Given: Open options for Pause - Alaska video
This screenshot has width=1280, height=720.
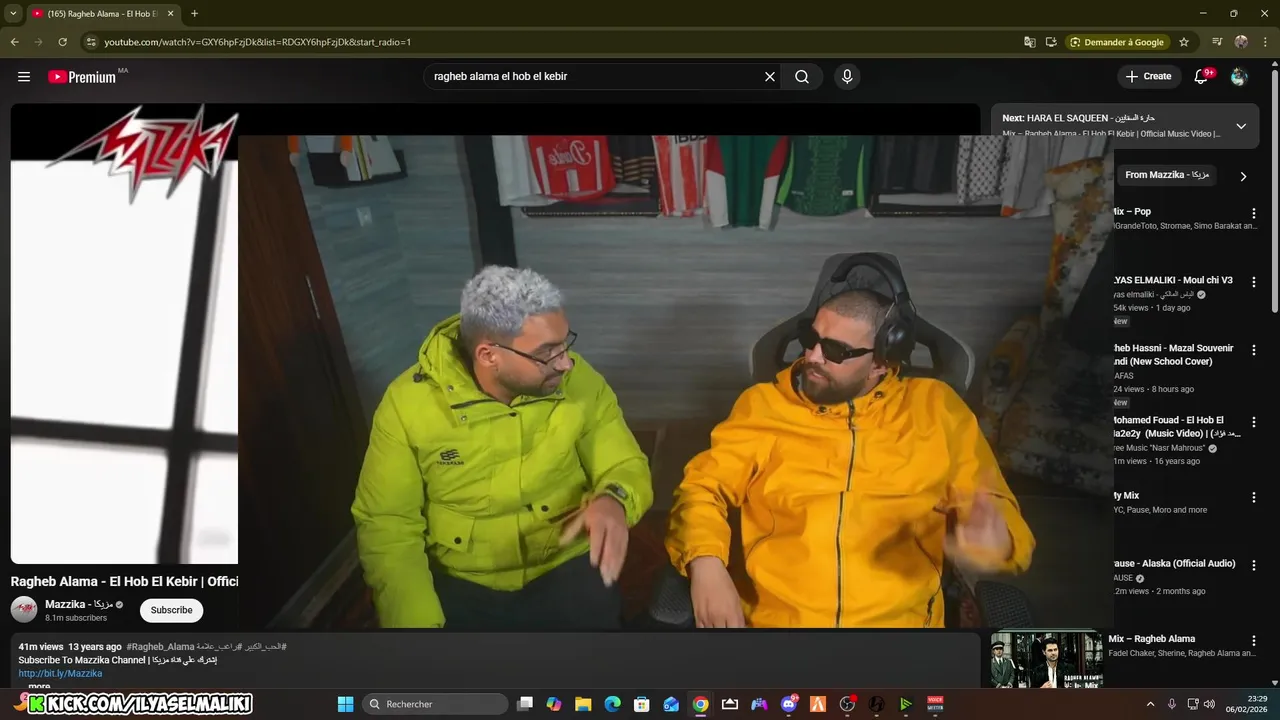Looking at the screenshot, I should [1253, 565].
